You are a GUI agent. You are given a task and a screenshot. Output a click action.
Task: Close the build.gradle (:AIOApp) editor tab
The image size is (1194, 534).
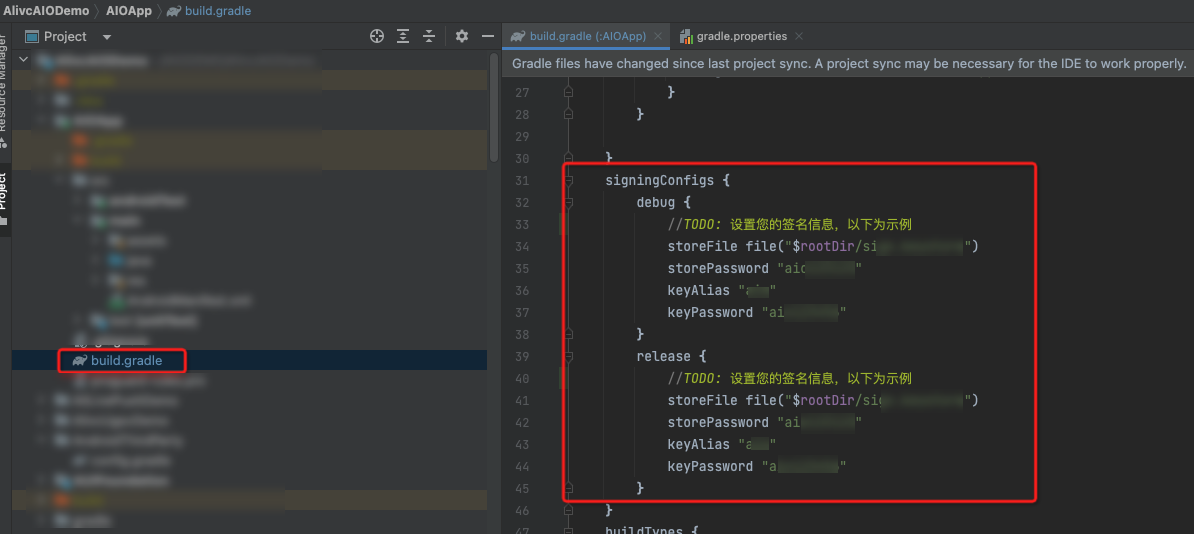(659, 36)
